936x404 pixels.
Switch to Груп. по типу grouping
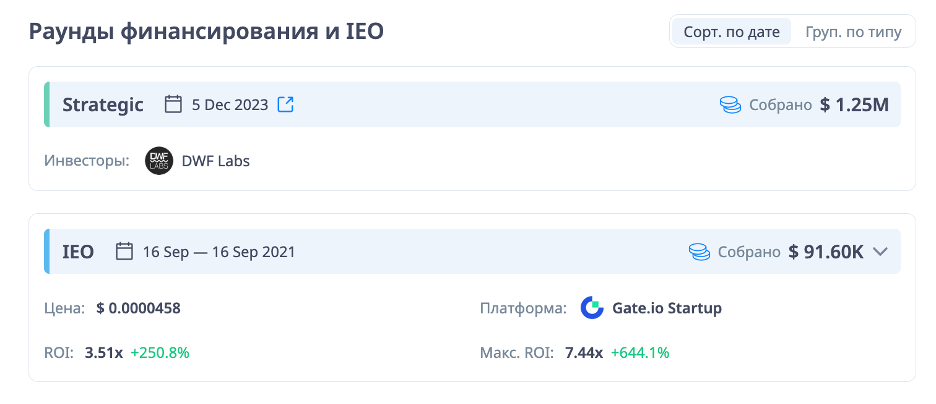tap(853, 32)
